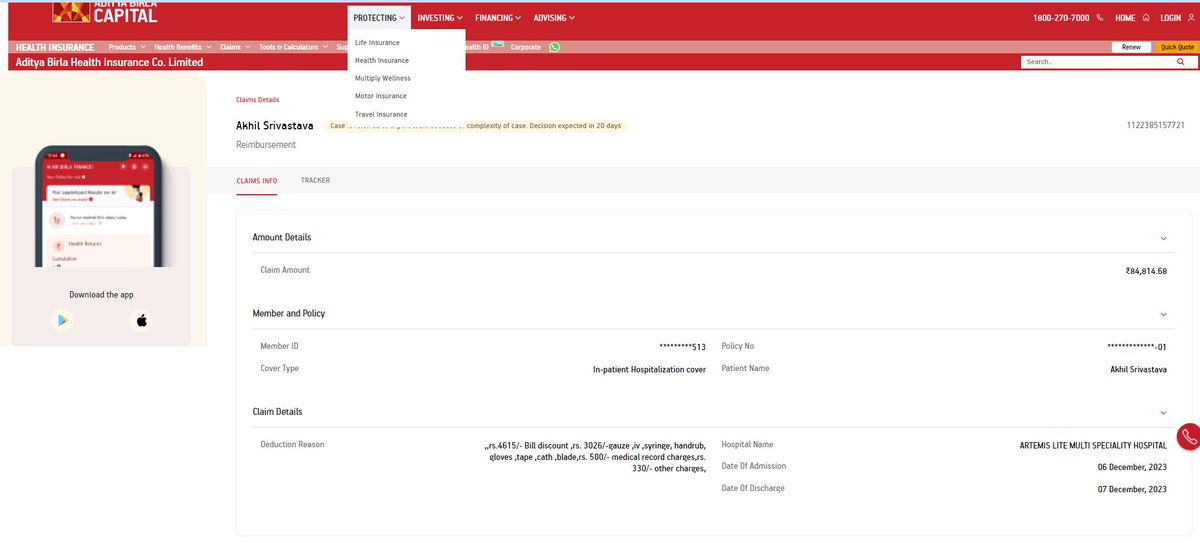Click the 1800-270-7000 phone number
This screenshot has height=543, width=1200.
1061,18
